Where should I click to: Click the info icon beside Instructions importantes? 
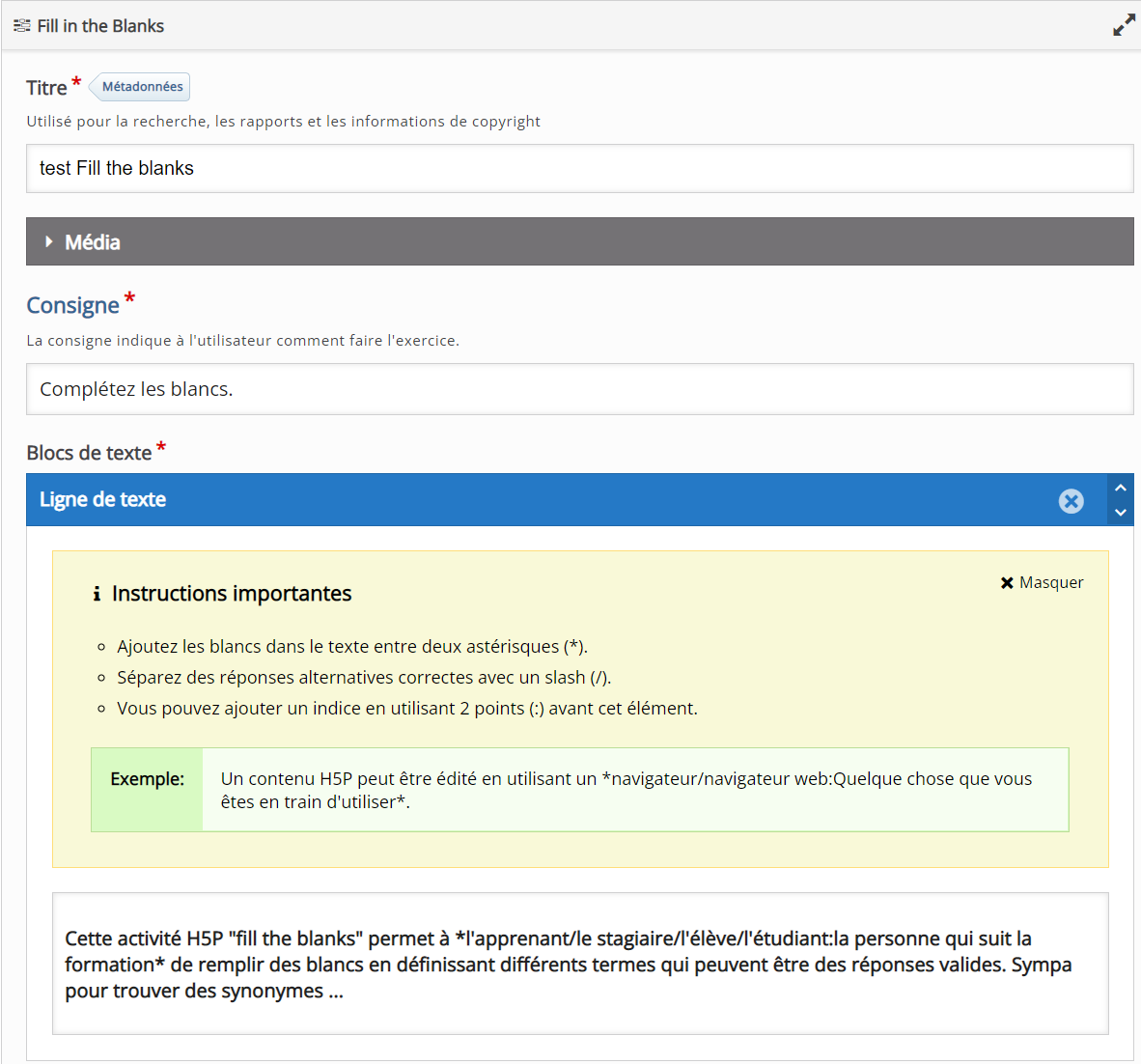coord(97,594)
